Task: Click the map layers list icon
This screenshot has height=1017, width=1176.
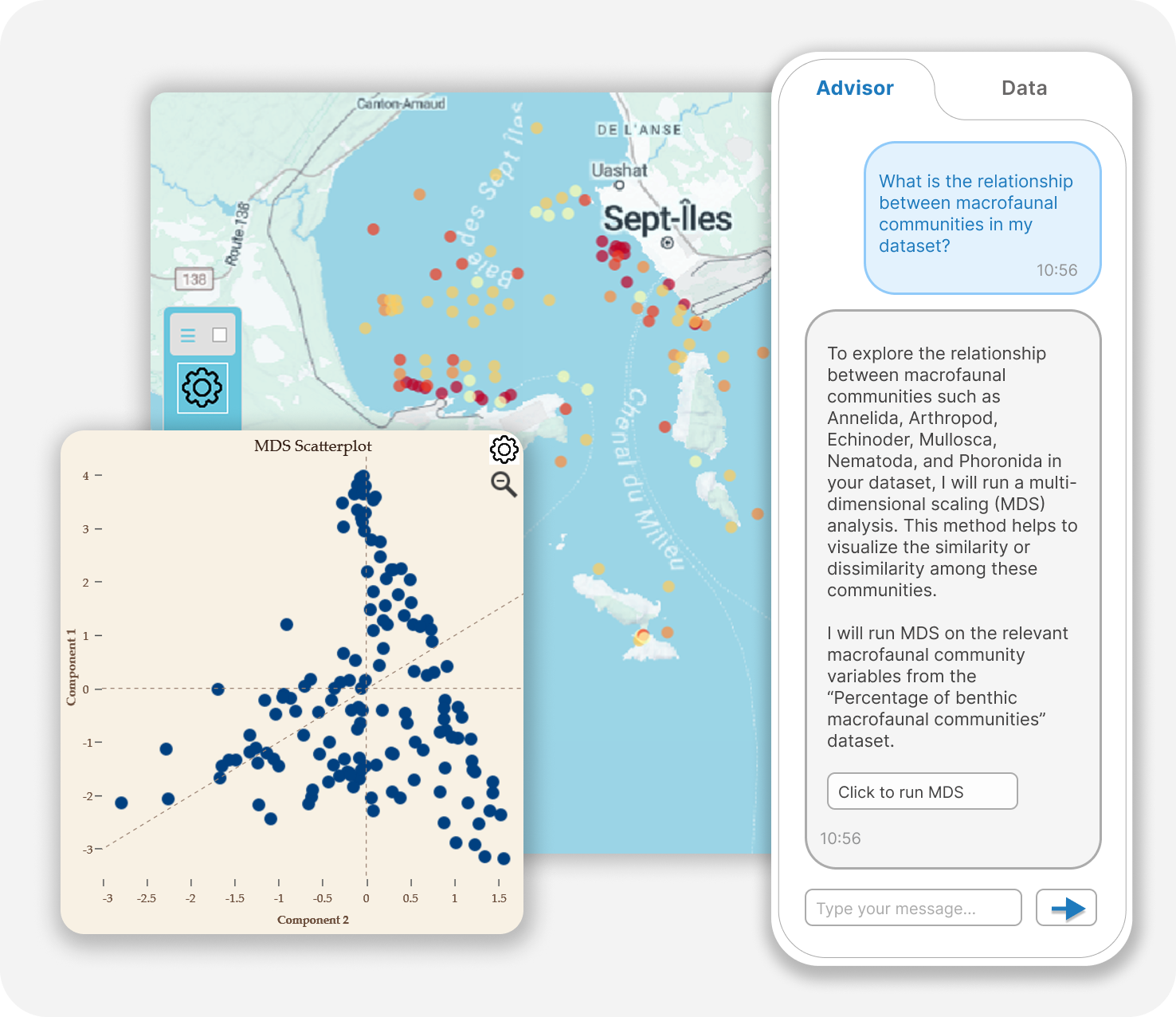Action: (188, 336)
